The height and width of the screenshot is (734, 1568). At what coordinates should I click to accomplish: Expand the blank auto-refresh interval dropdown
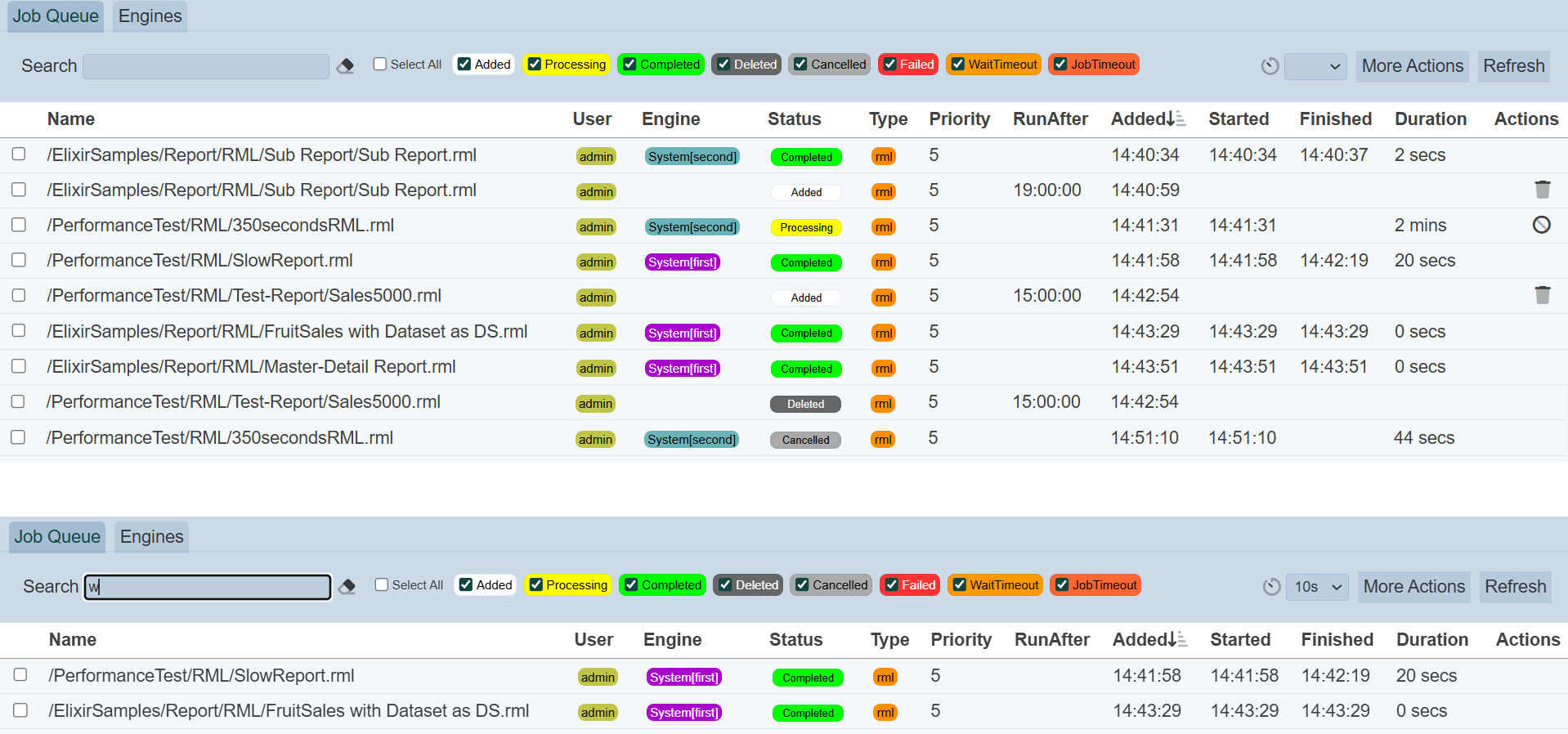(x=1315, y=66)
